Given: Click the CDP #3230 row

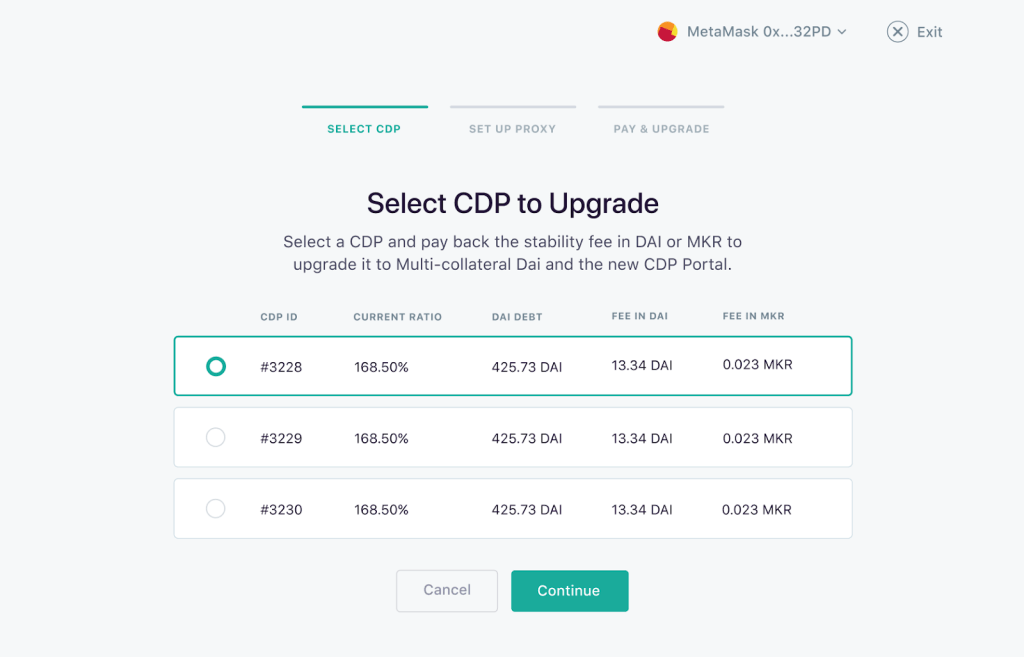Looking at the screenshot, I should 512,509.
